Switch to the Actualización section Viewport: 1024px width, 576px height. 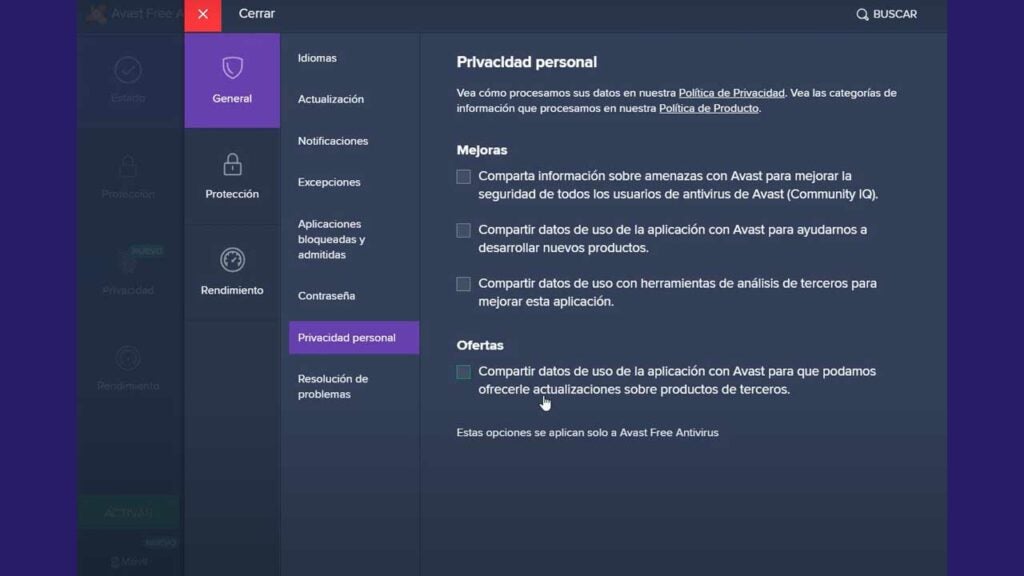coord(331,99)
